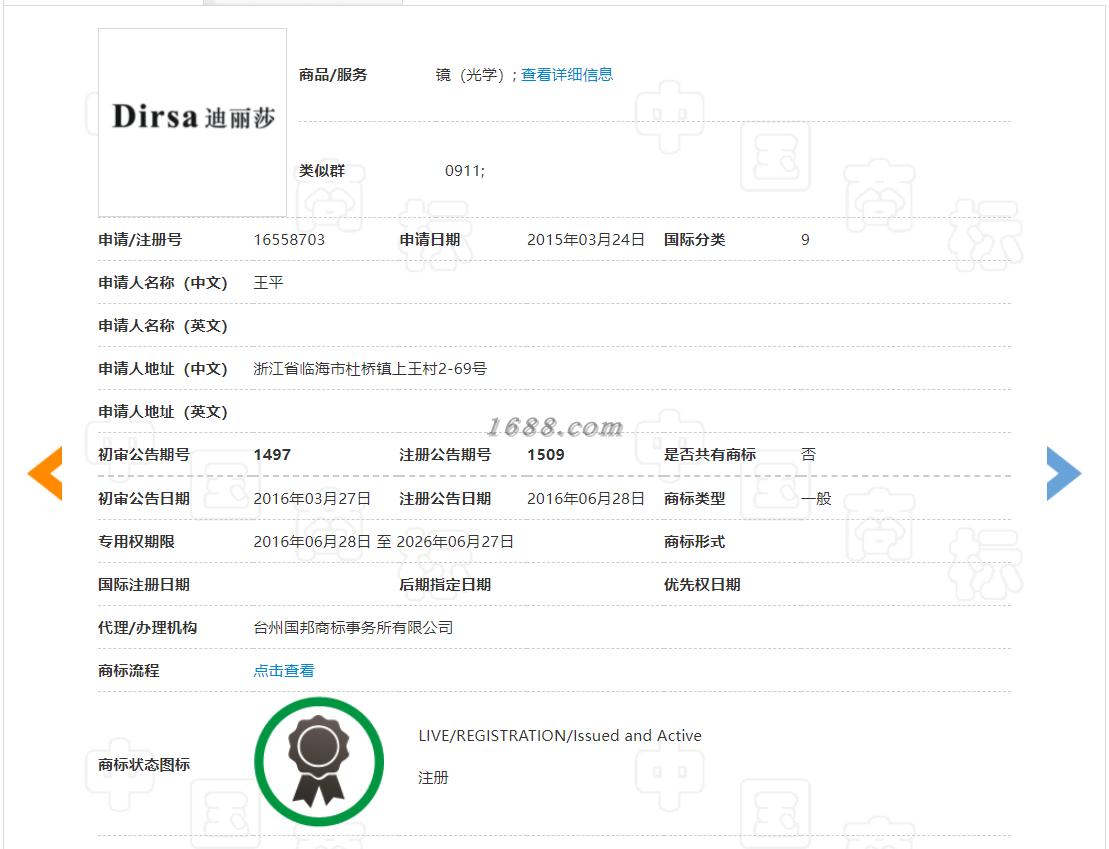Click the agency 台州国邦商标事务所有限公司
Image resolution: width=1109 pixels, height=849 pixels.
(x=353, y=628)
